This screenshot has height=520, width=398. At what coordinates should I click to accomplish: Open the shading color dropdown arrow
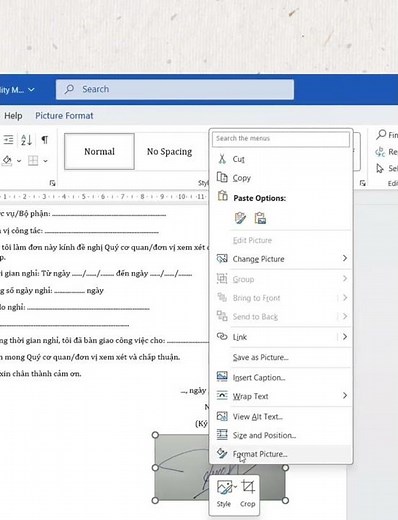[19, 161]
